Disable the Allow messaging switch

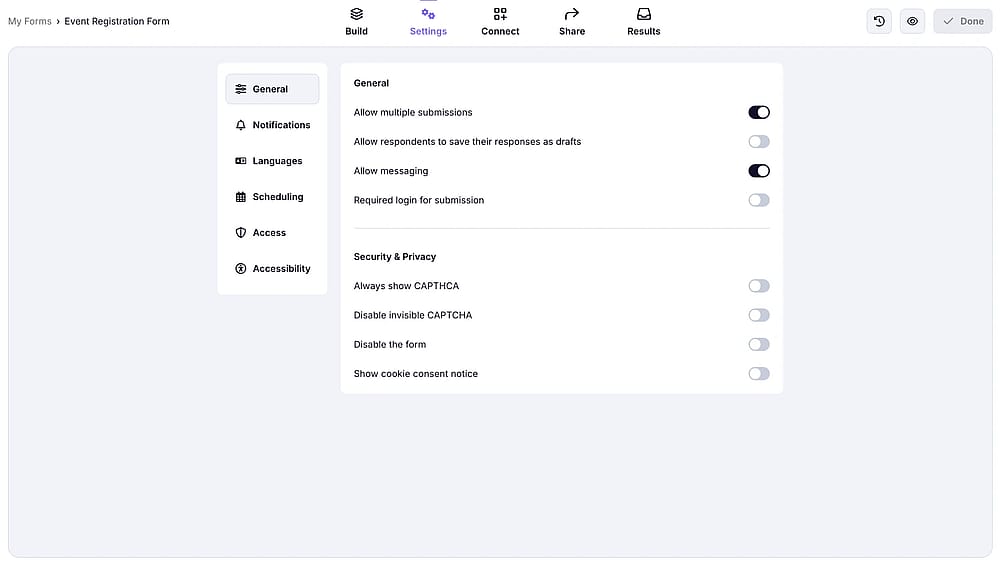point(759,171)
